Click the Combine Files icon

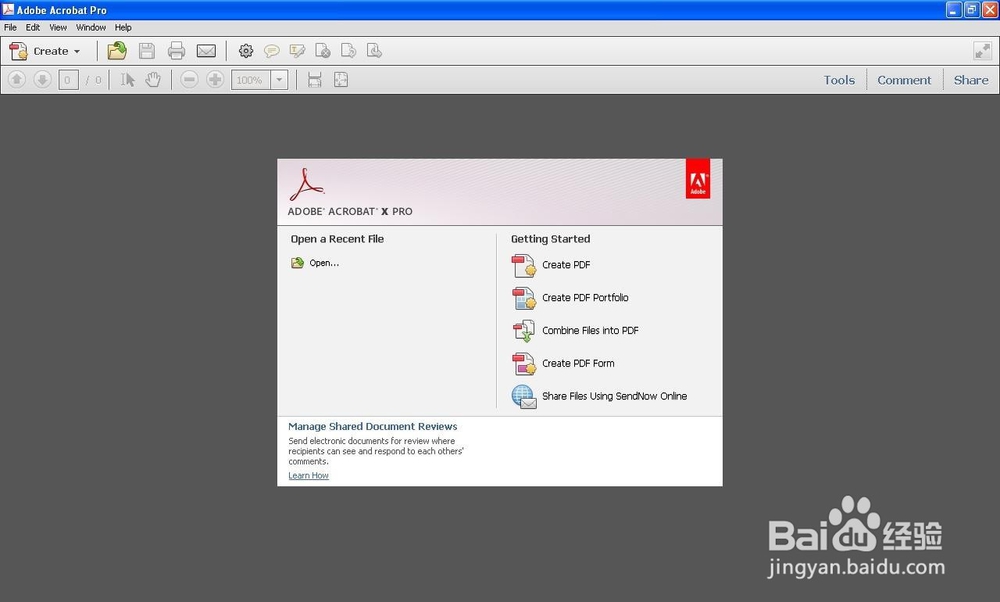click(524, 331)
